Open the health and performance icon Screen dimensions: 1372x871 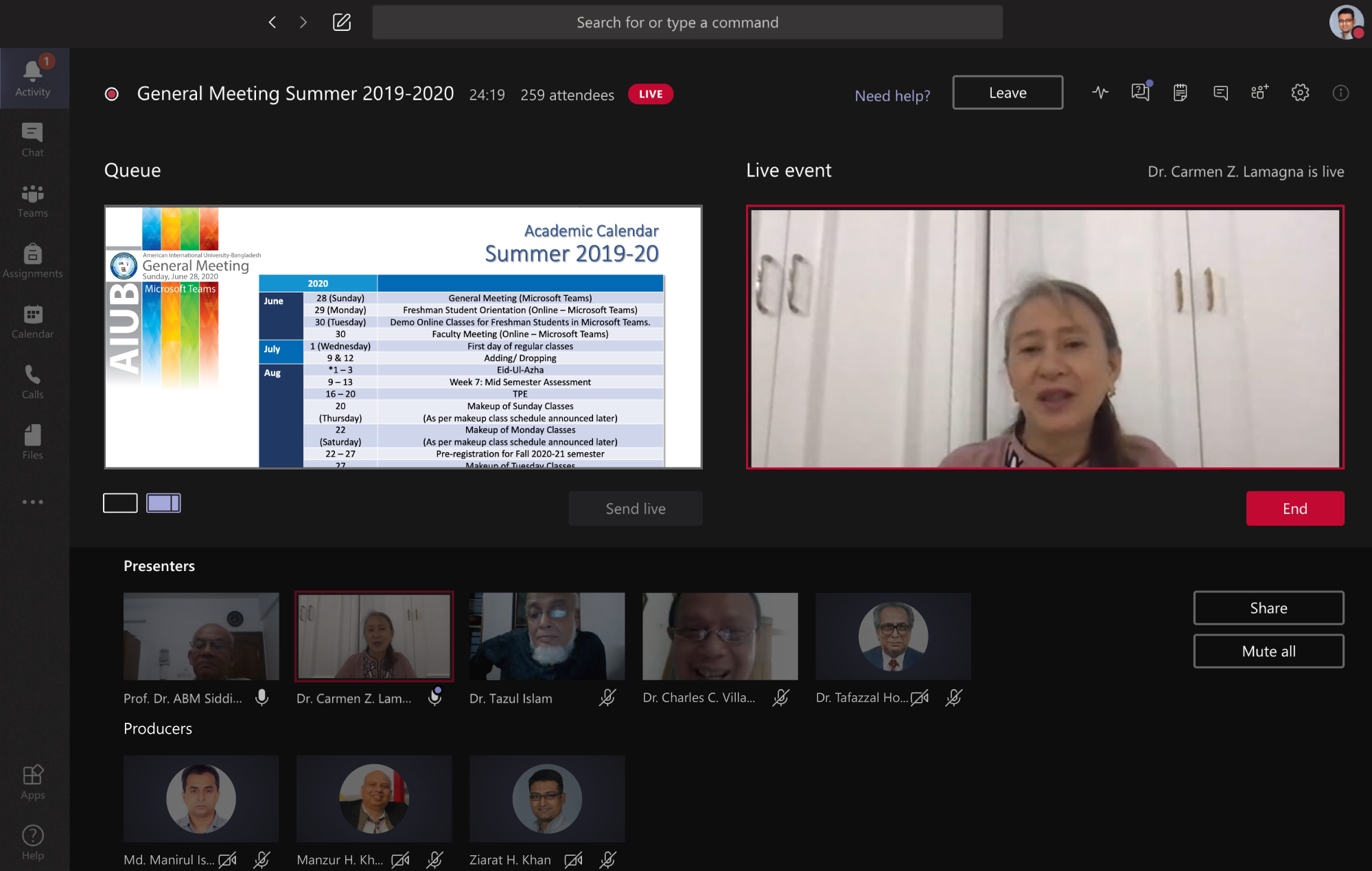tap(1100, 93)
